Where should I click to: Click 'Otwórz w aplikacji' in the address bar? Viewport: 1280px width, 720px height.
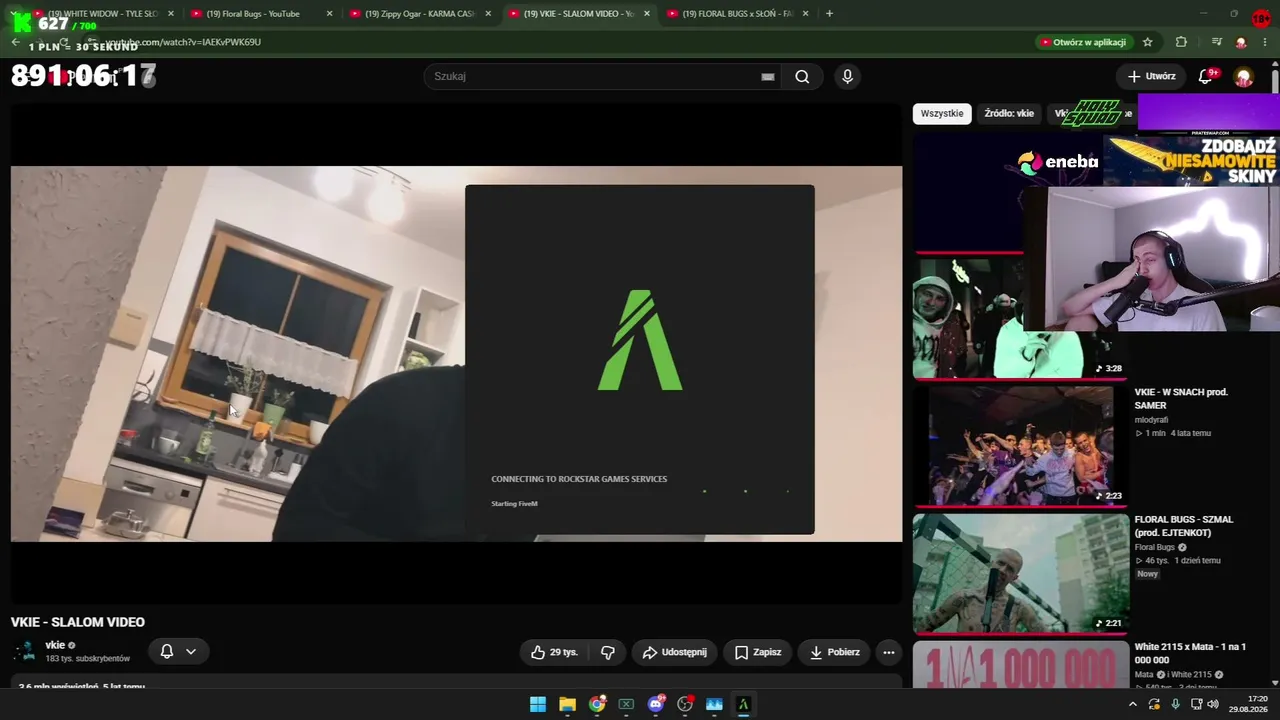coord(1084,42)
